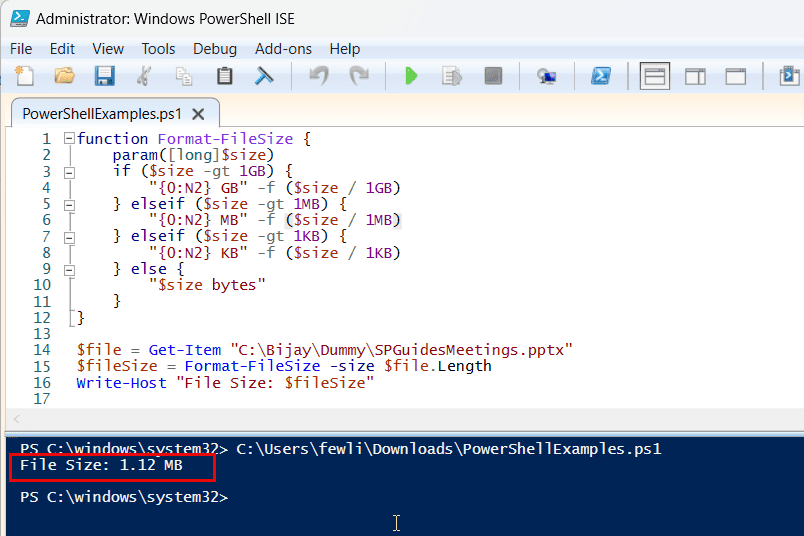Collapse the else block on line 9
Viewport: 804px width, 536px height.
(x=69, y=270)
